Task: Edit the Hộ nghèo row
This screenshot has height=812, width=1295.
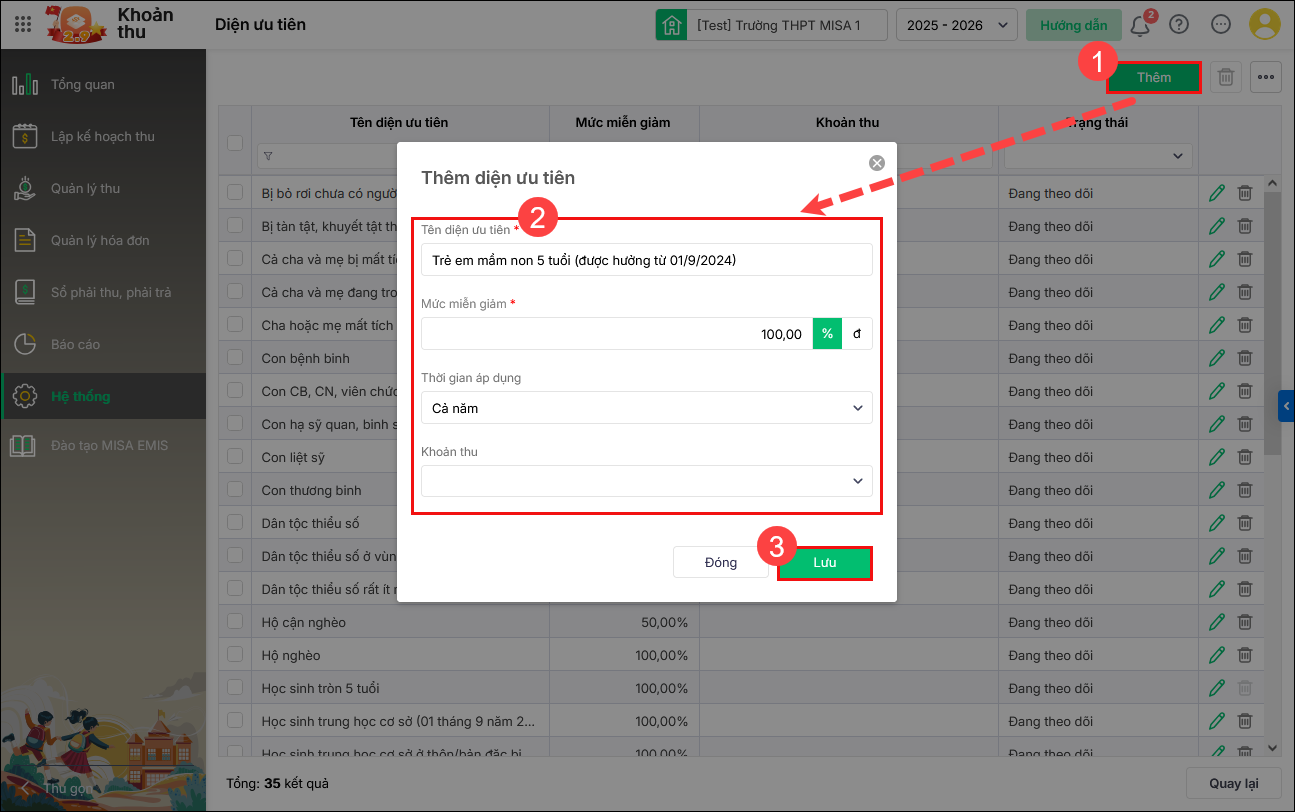Action: click(1217, 656)
